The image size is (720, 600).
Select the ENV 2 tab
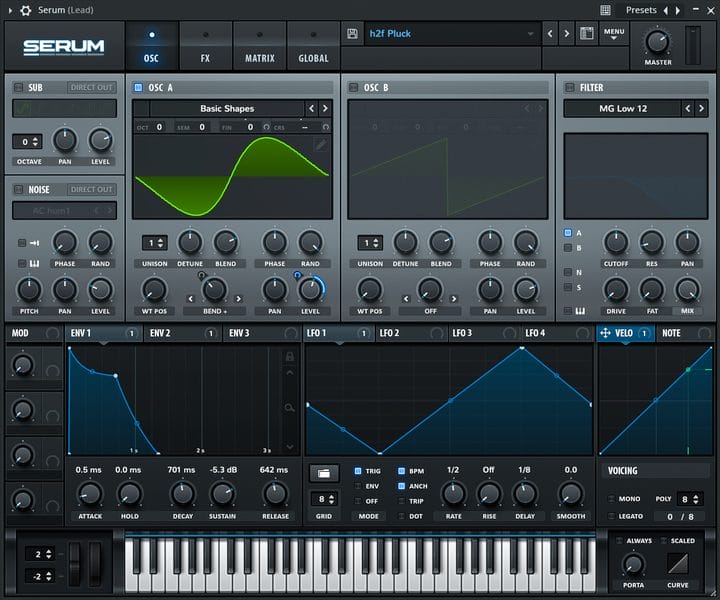160,333
